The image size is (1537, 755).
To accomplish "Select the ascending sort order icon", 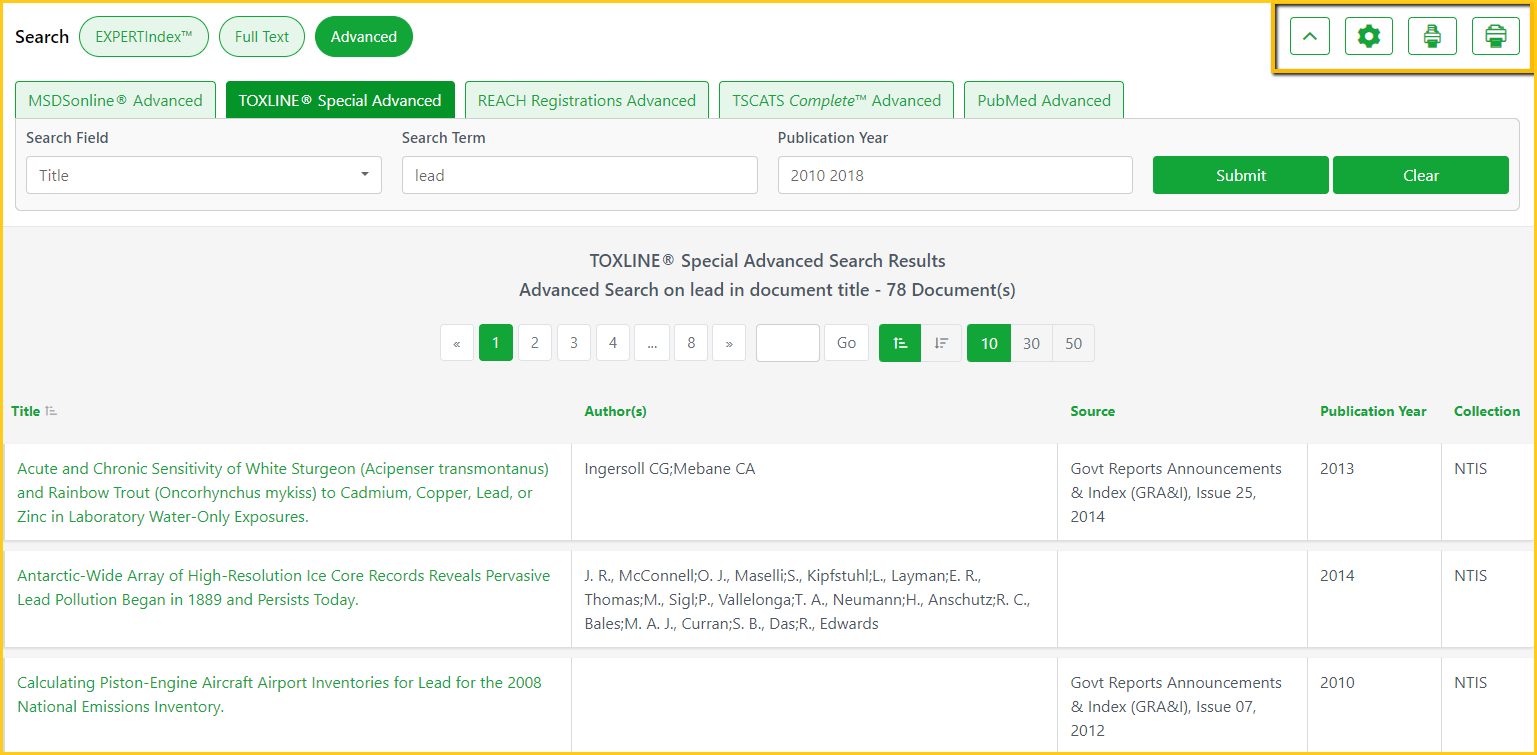I will click(x=900, y=343).
